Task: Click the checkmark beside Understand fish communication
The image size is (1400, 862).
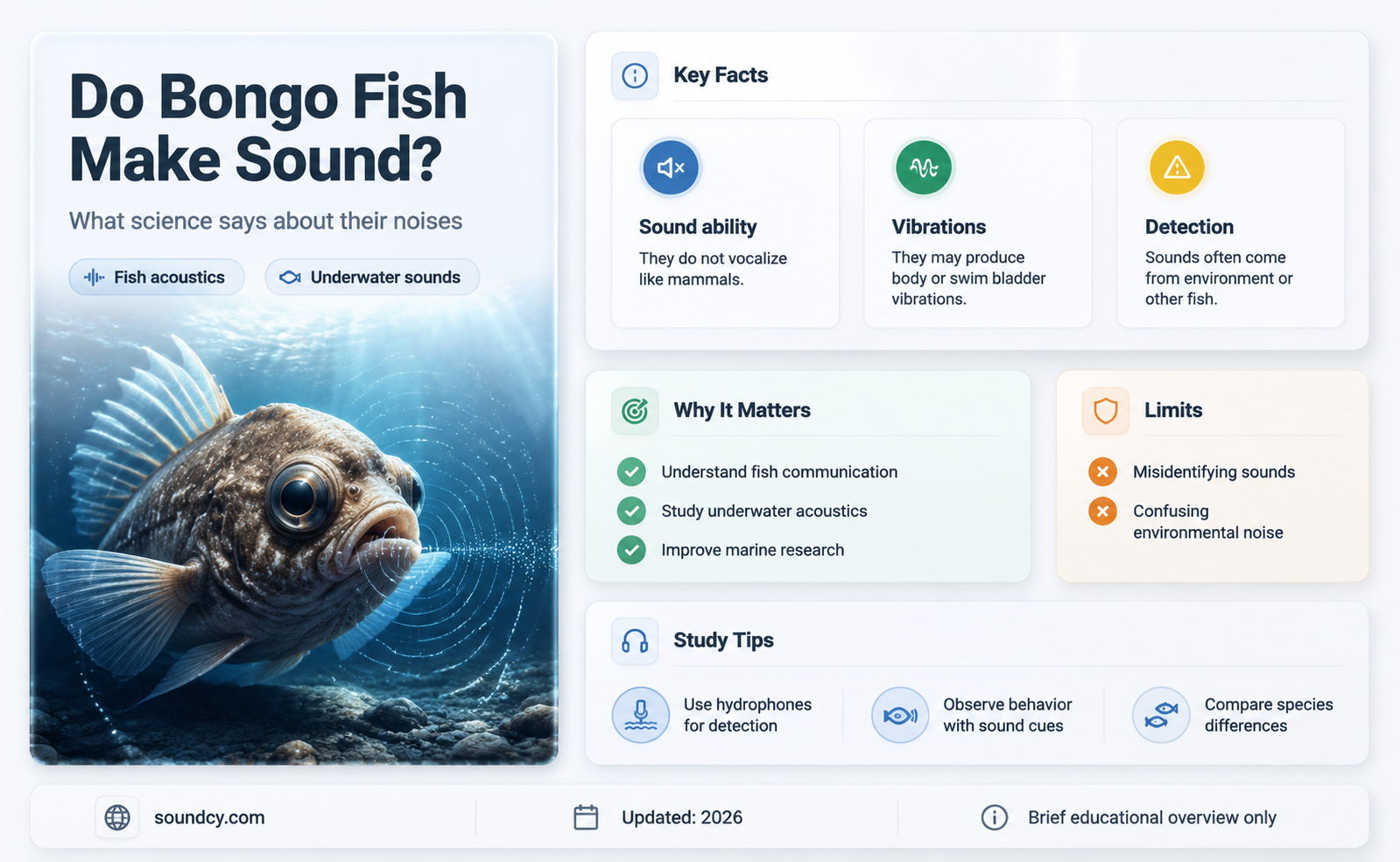Action: coord(631,471)
